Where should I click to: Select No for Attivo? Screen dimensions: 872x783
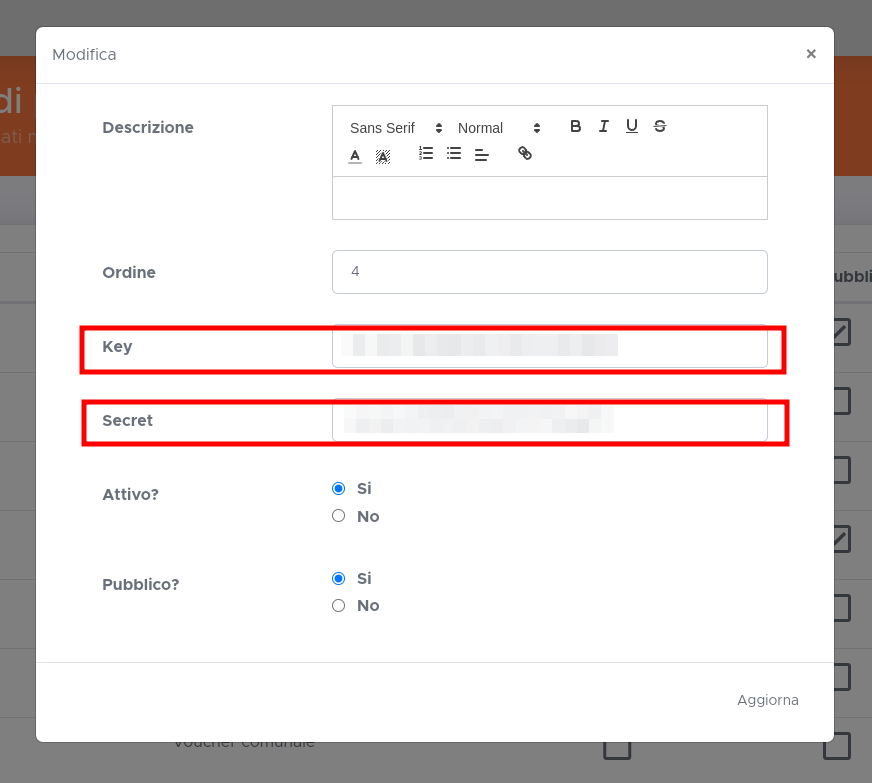pos(338,516)
